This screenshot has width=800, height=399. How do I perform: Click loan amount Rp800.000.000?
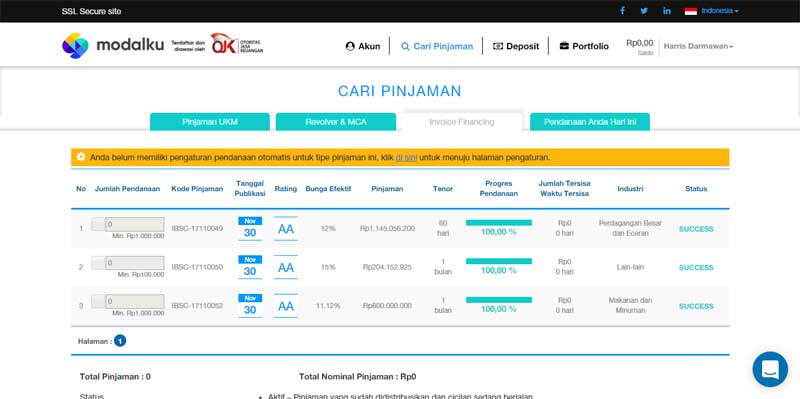coord(387,306)
